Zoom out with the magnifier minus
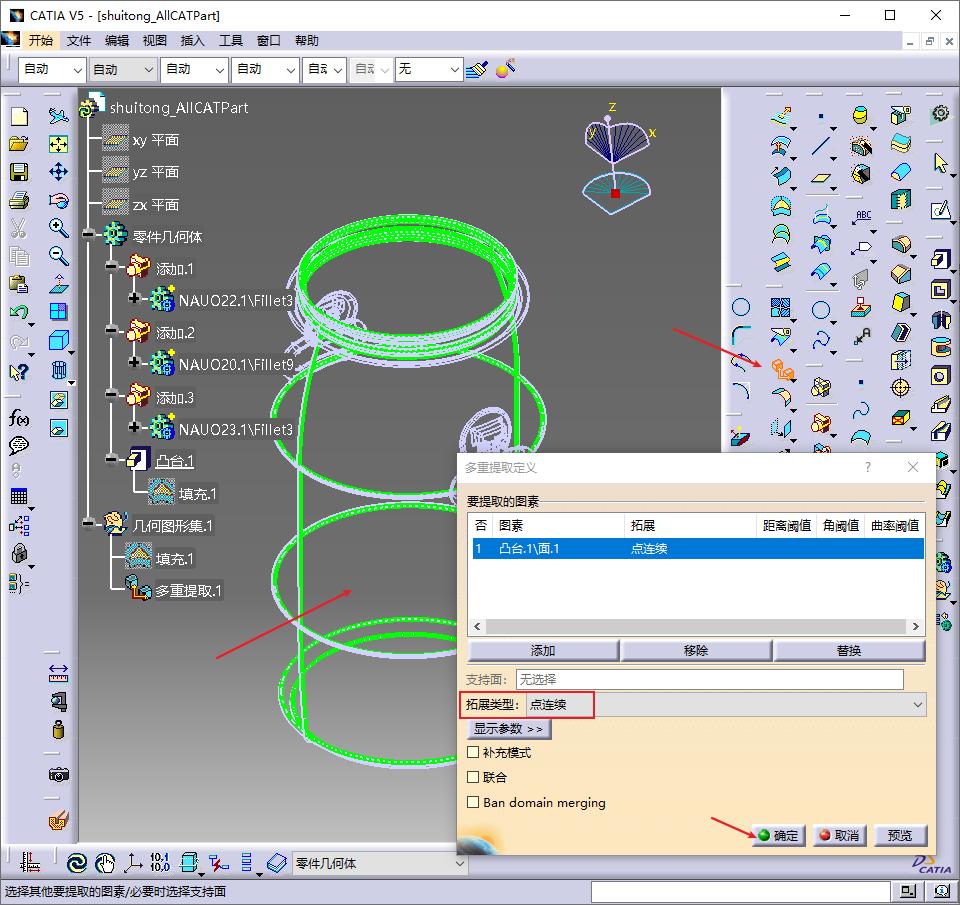Viewport: 960px width, 905px height. click(x=58, y=255)
